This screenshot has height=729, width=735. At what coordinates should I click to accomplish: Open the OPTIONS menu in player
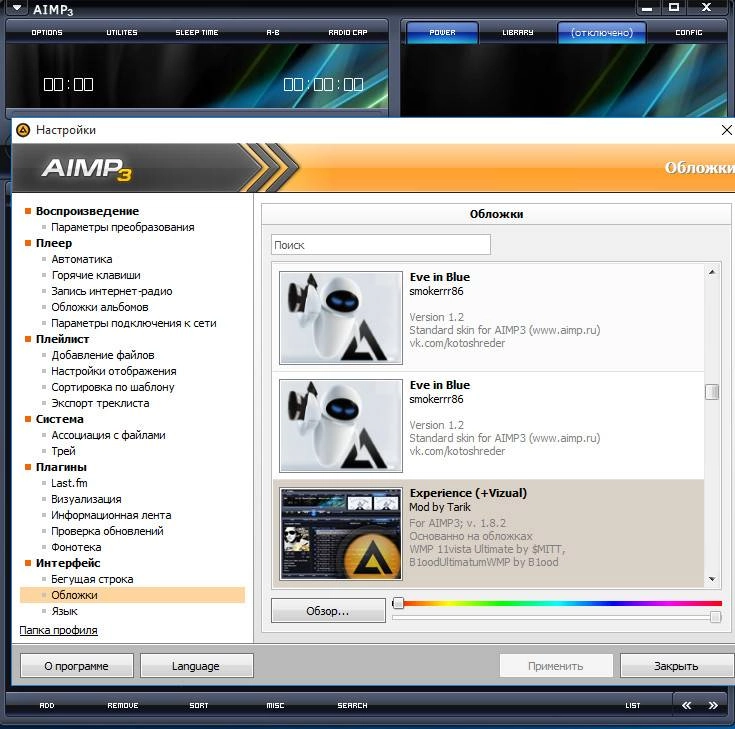click(x=47, y=32)
